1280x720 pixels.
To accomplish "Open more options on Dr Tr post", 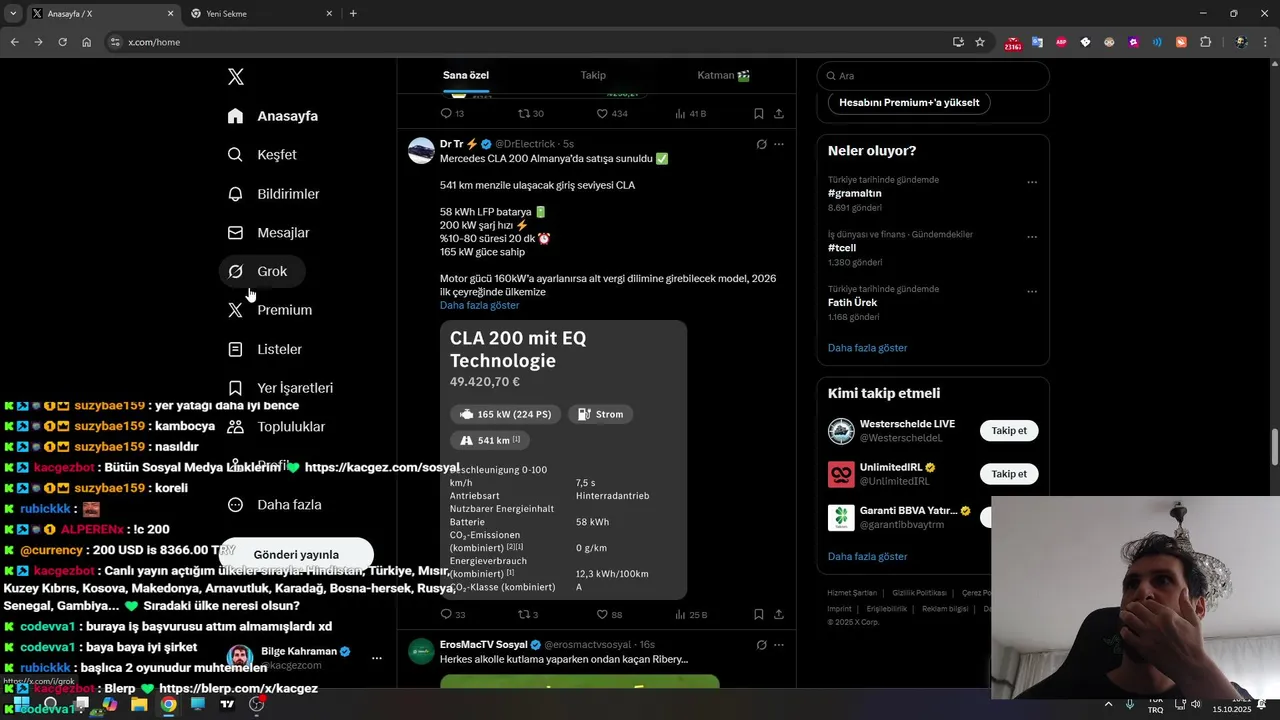I will (779, 144).
